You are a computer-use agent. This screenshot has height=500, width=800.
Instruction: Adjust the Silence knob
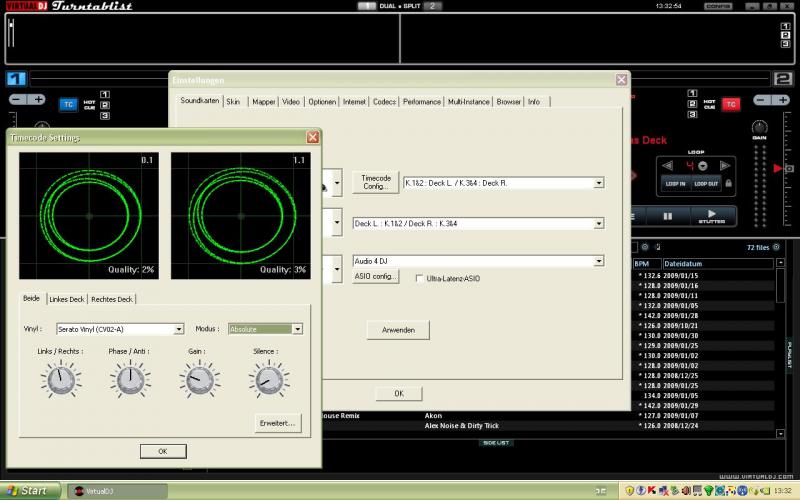pos(269,380)
